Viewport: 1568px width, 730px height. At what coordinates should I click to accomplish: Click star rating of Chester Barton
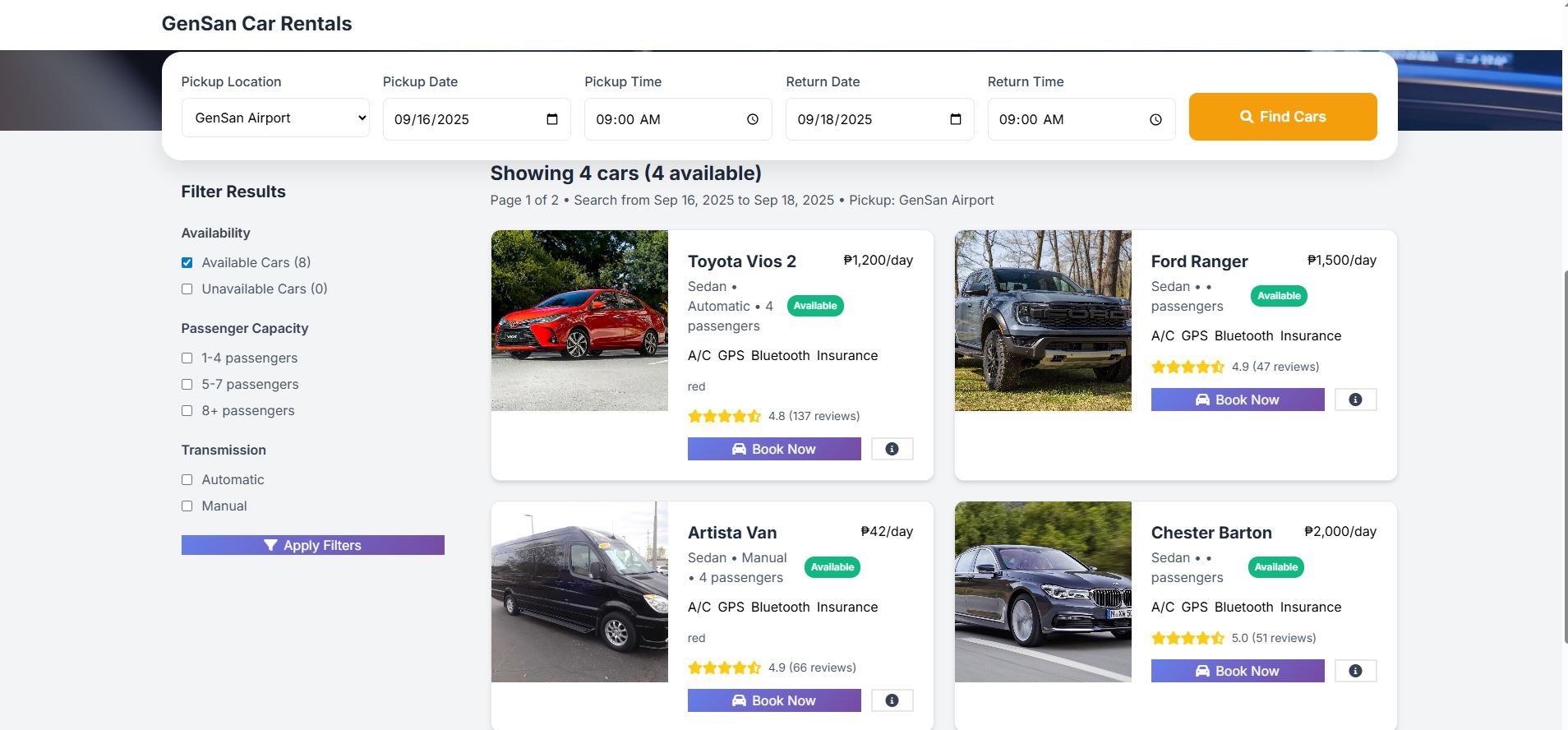point(1188,638)
